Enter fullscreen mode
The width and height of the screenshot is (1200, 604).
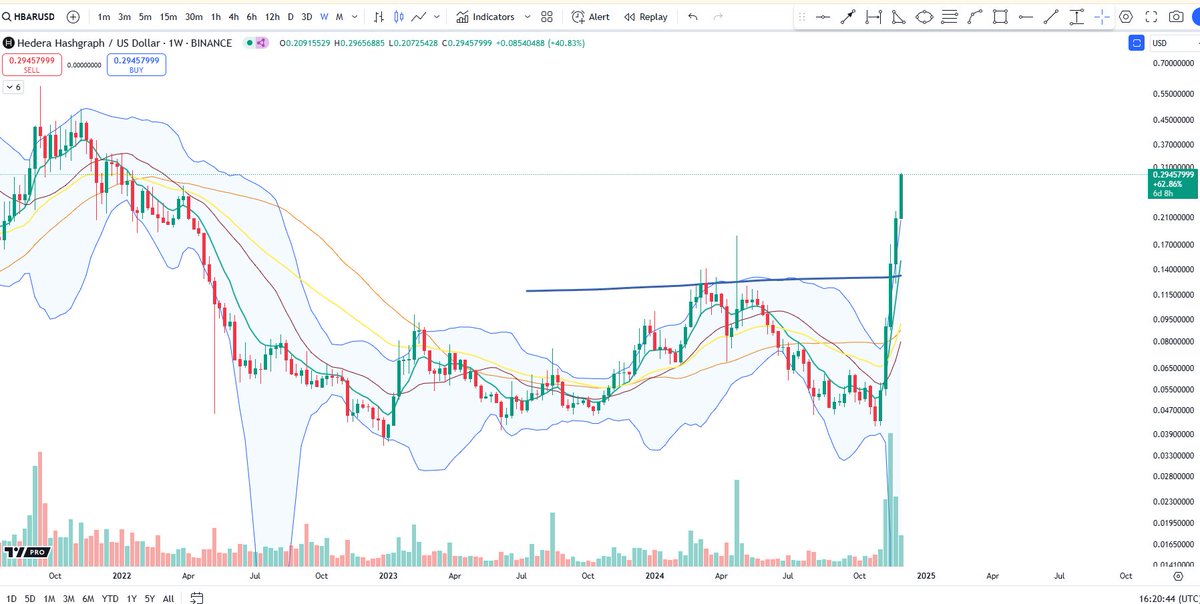(1151, 17)
